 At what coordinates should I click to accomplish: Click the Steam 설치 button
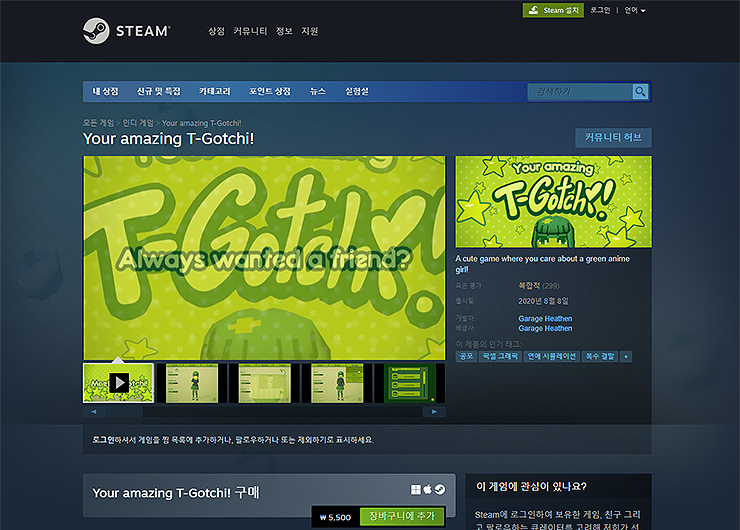553,10
